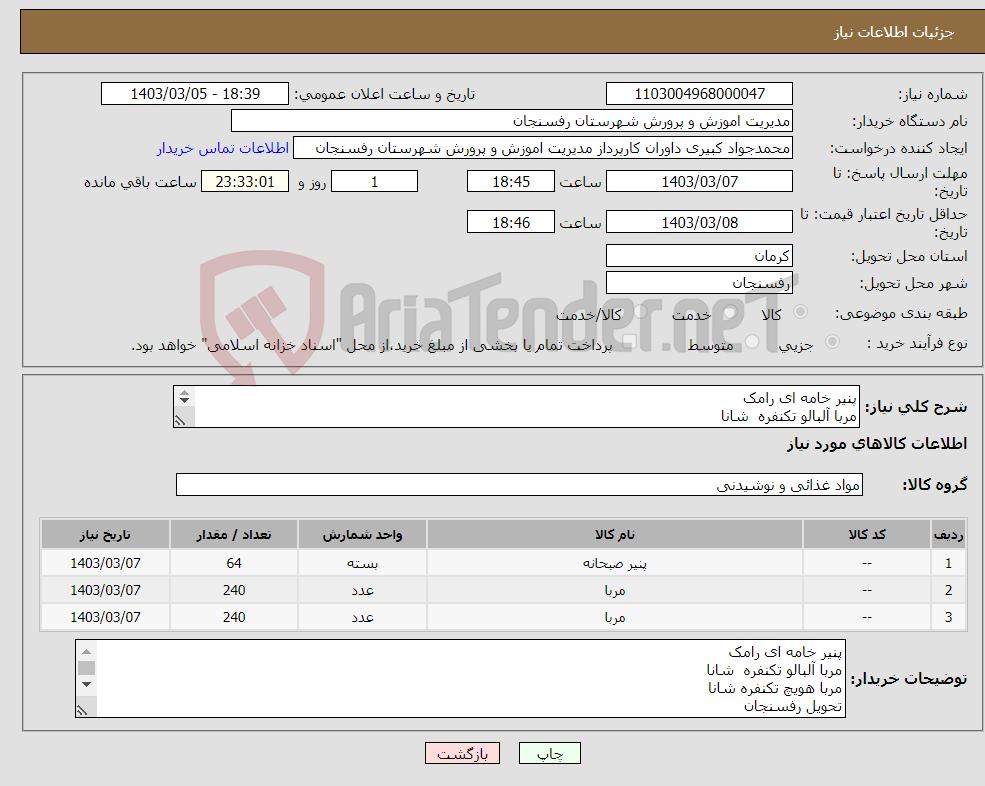This screenshot has height=786, width=985.
Task: Click the response deadline date 1403/03/07 field
Action: (699, 182)
